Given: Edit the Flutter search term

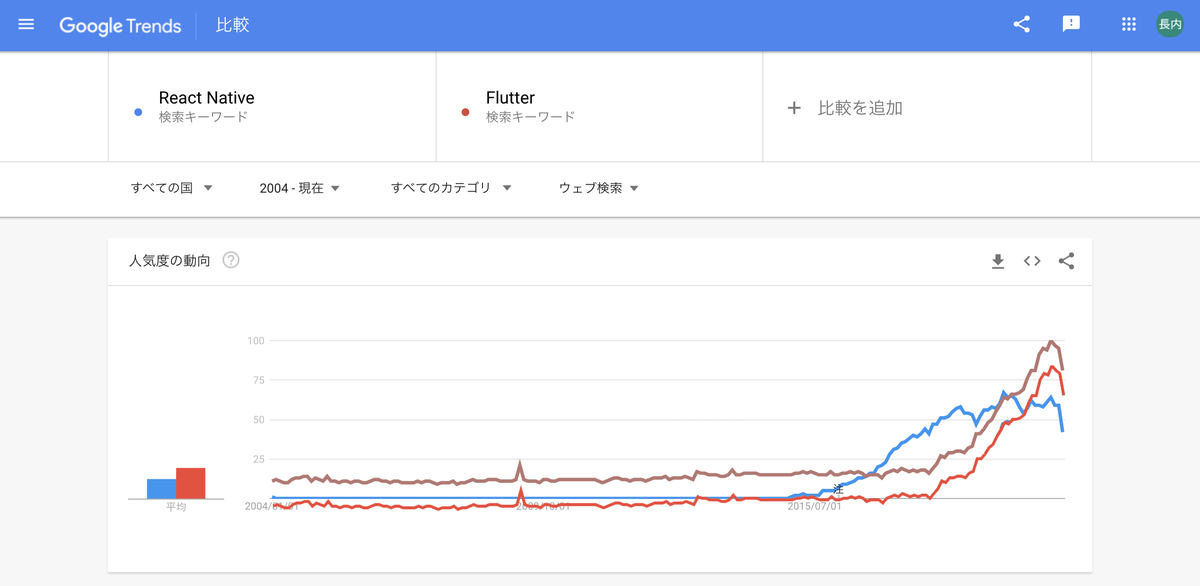Looking at the screenshot, I should coord(510,98).
